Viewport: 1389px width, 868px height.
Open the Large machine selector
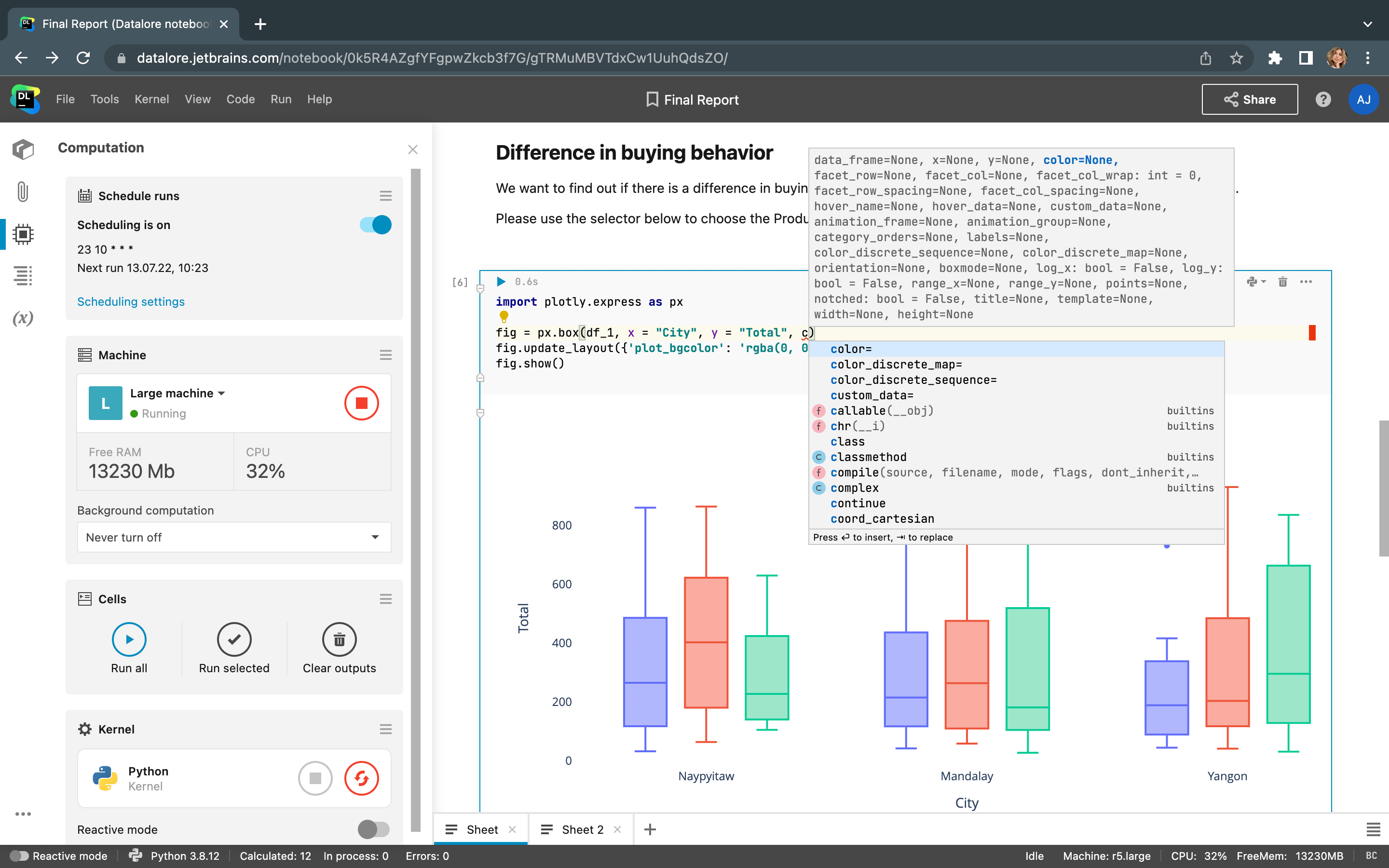(178, 393)
